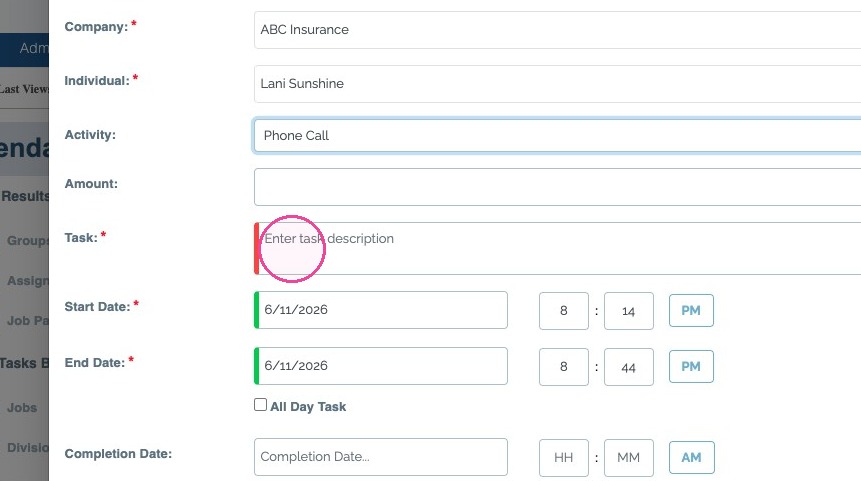Open the Activity dropdown showing Phone Call
Image resolution: width=861 pixels, height=481 pixels.
click(557, 135)
